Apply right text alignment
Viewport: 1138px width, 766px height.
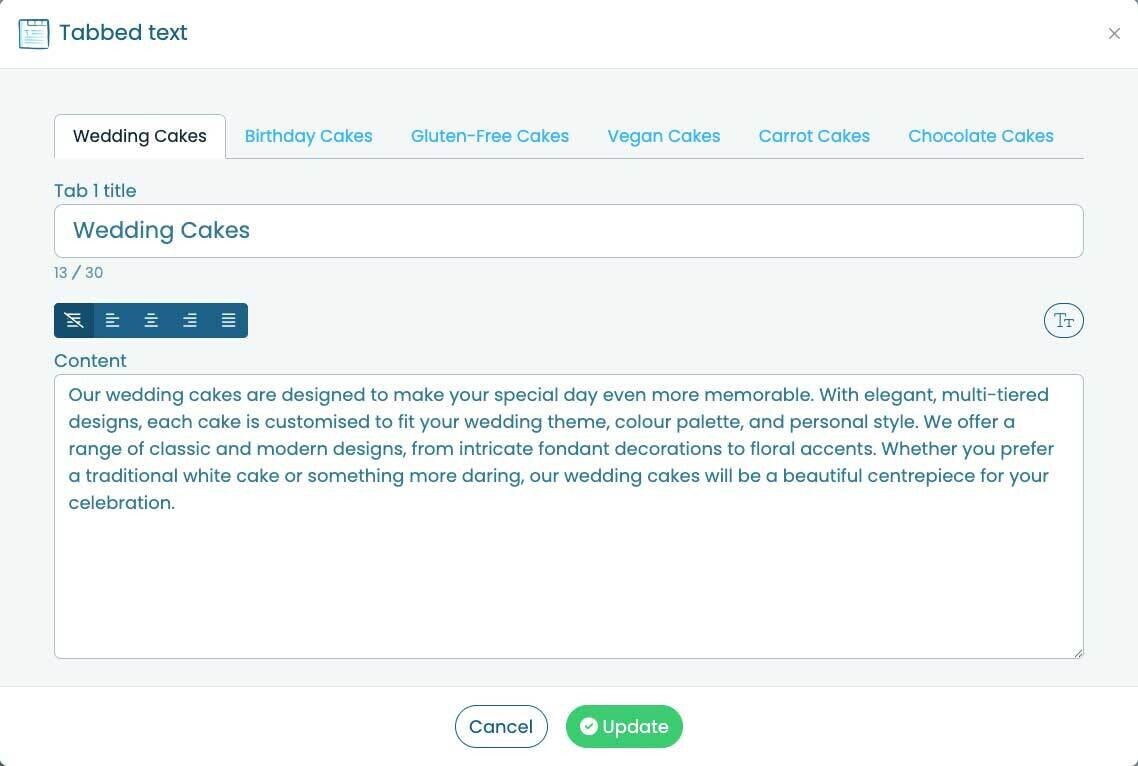tap(190, 320)
